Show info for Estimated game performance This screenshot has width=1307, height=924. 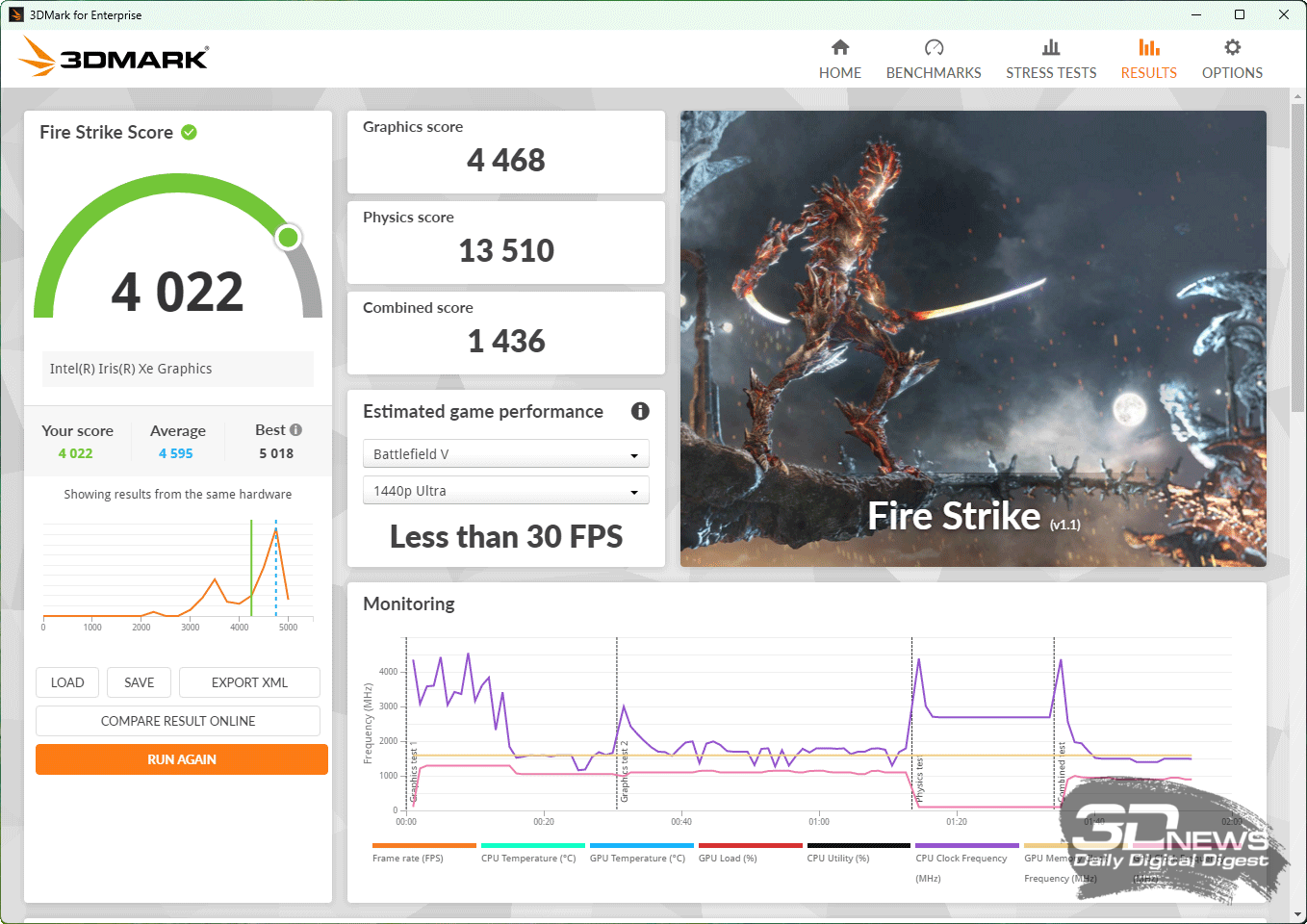pyautogui.click(x=640, y=411)
